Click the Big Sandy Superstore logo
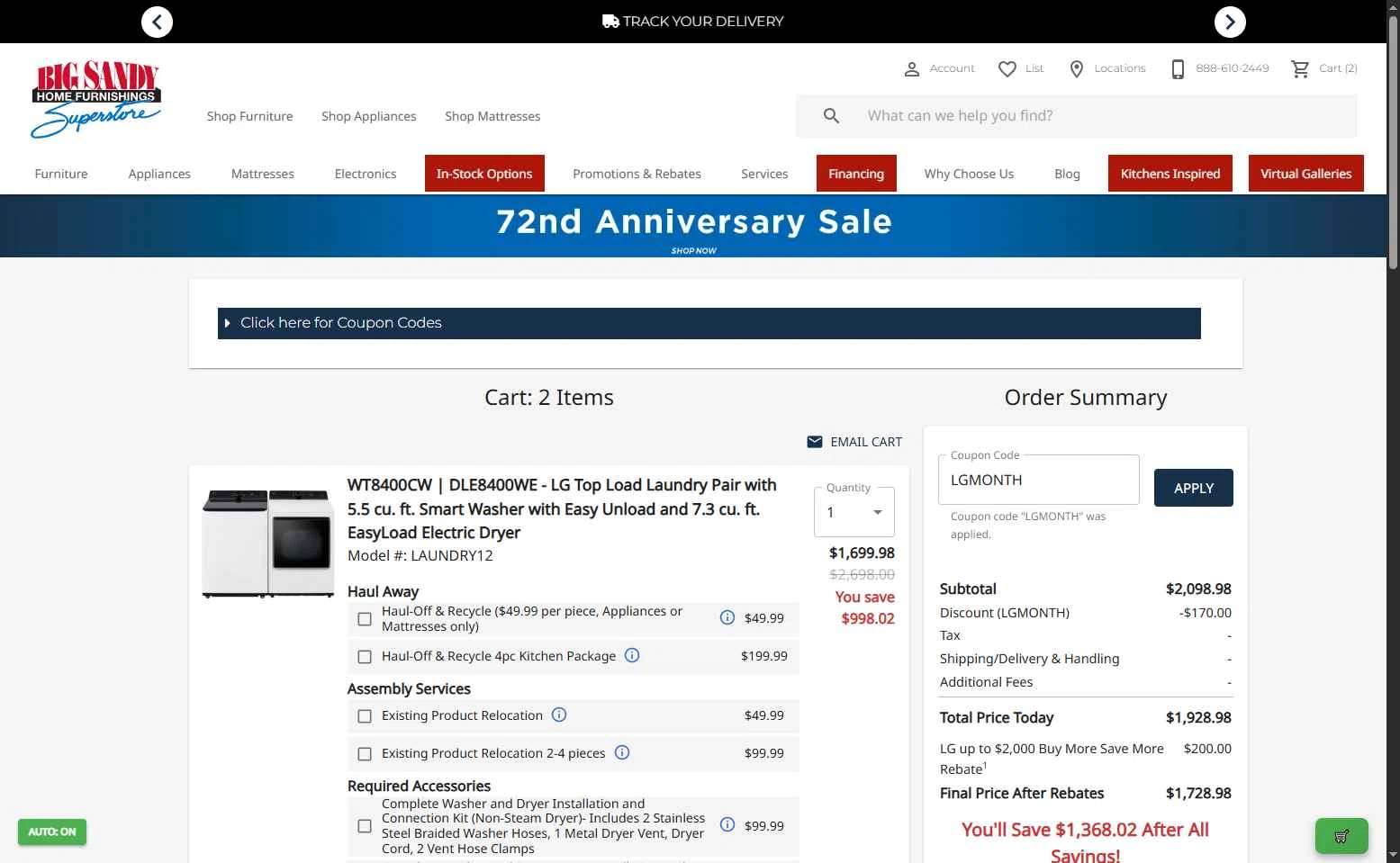Screen dimensions: 1400x863 coord(96,99)
